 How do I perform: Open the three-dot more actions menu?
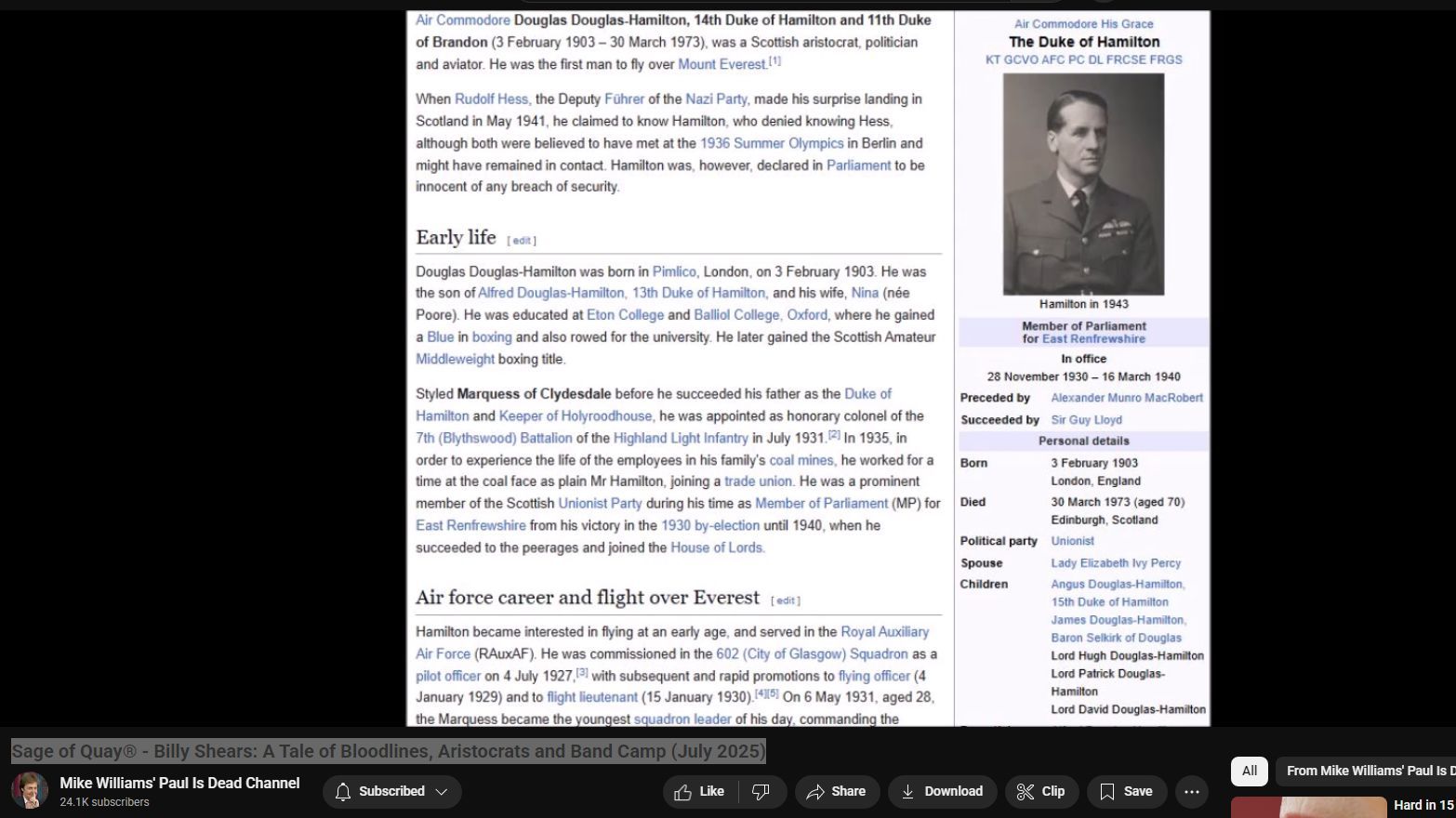point(1192,792)
